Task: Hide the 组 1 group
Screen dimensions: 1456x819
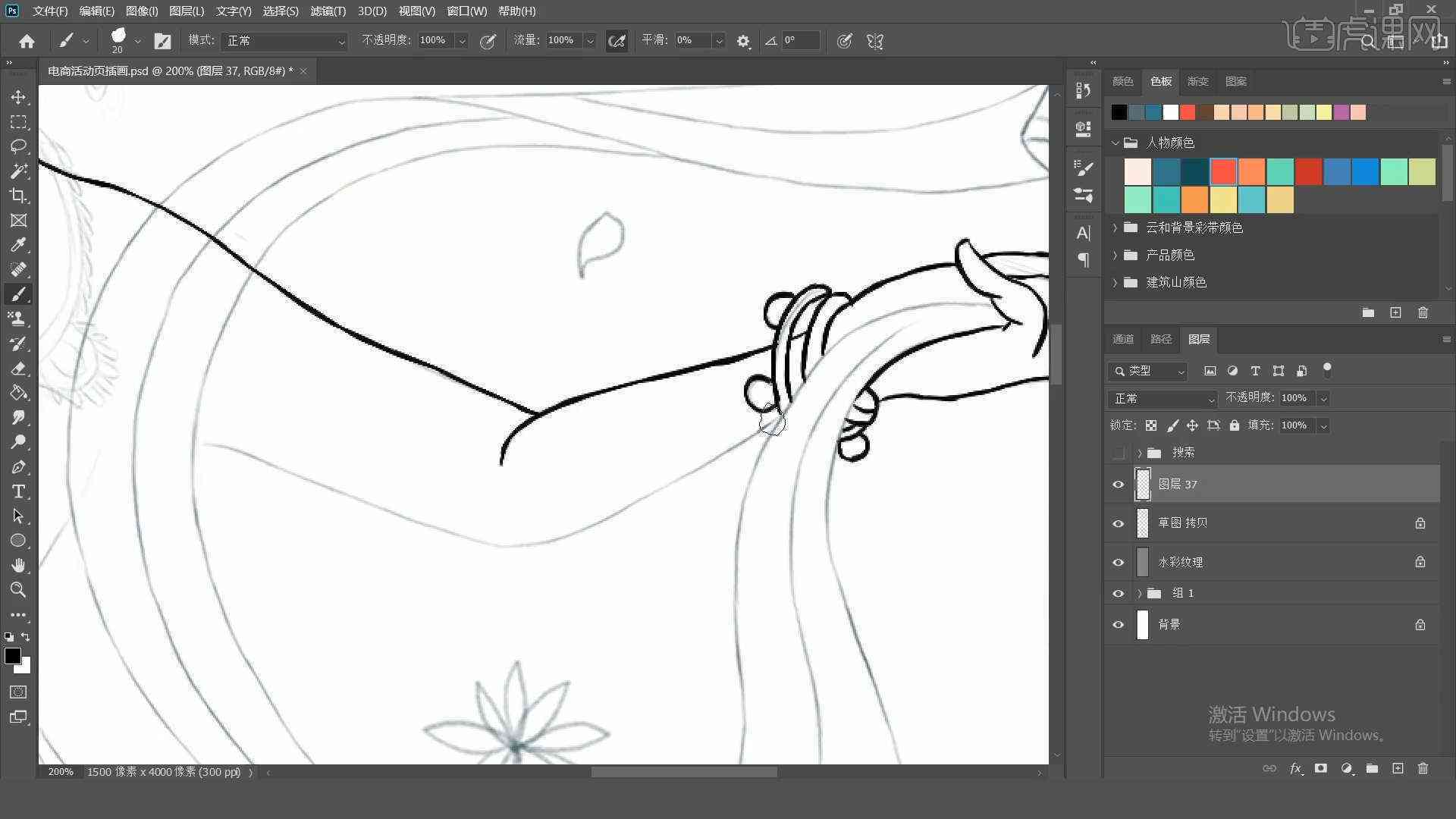Action: click(1118, 593)
